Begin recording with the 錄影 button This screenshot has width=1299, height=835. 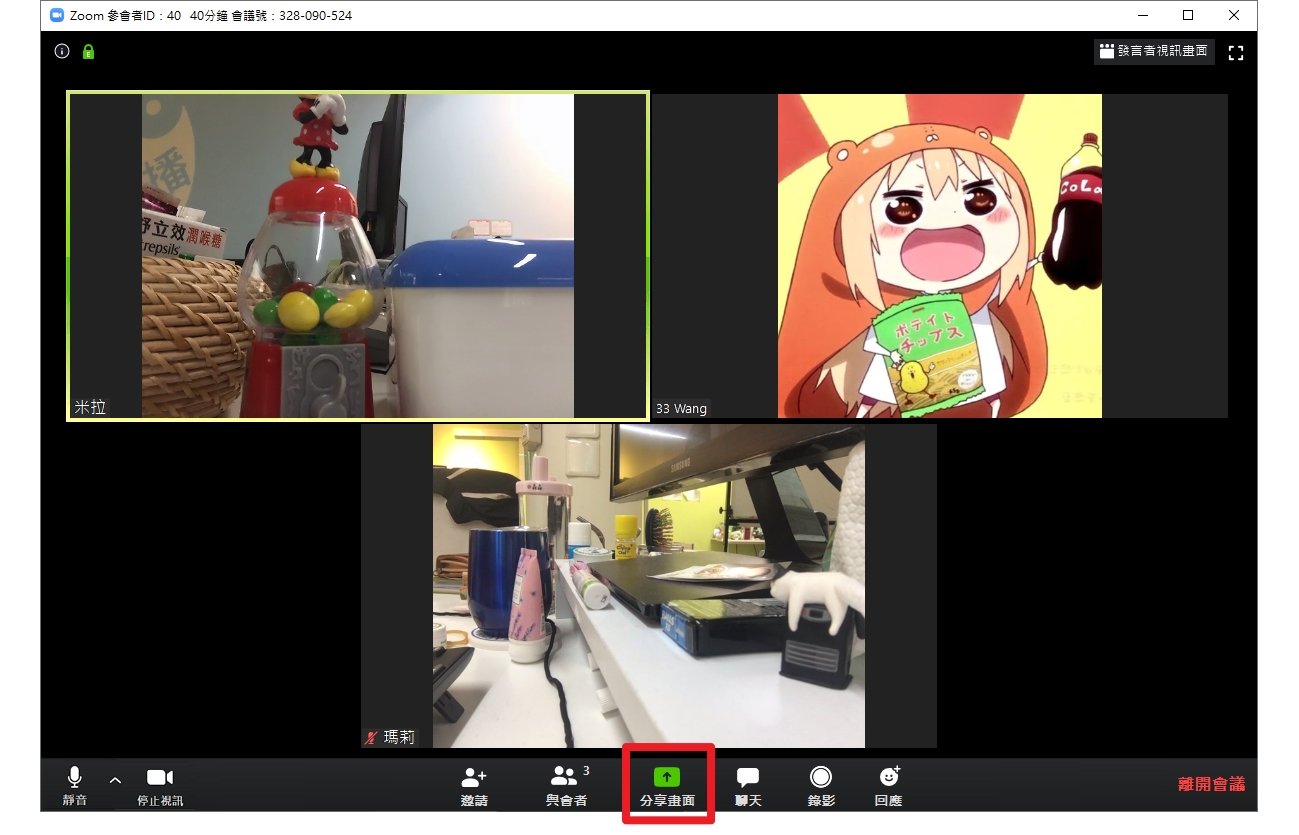click(x=821, y=787)
